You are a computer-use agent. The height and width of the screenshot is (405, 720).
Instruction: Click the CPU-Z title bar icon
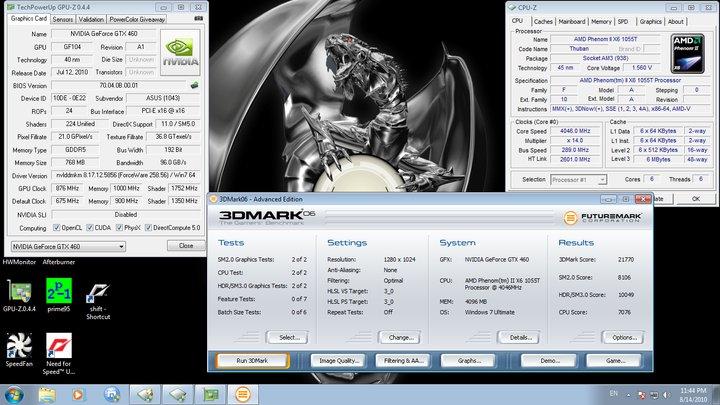[x=512, y=7]
